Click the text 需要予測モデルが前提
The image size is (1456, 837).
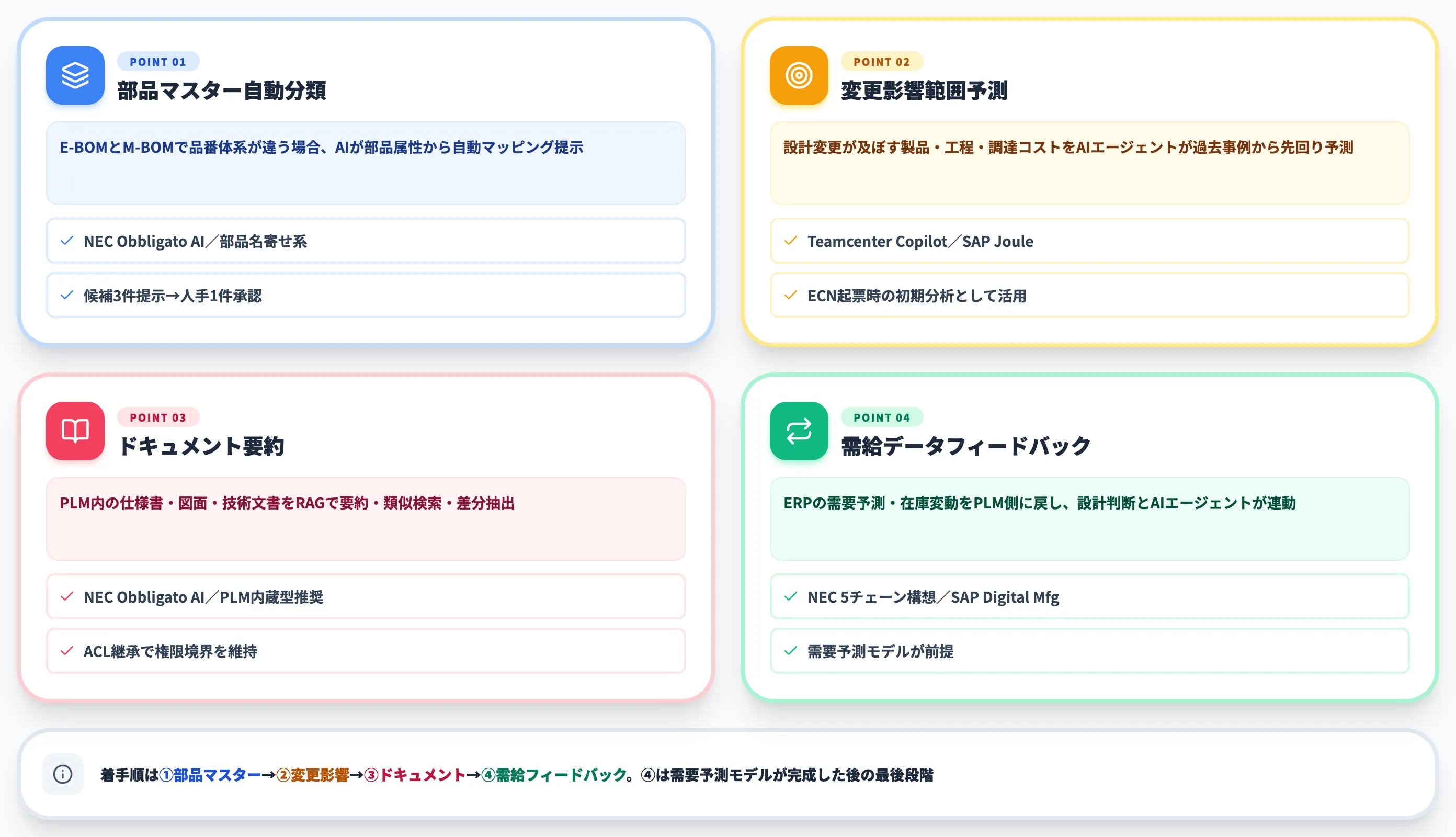coord(880,651)
